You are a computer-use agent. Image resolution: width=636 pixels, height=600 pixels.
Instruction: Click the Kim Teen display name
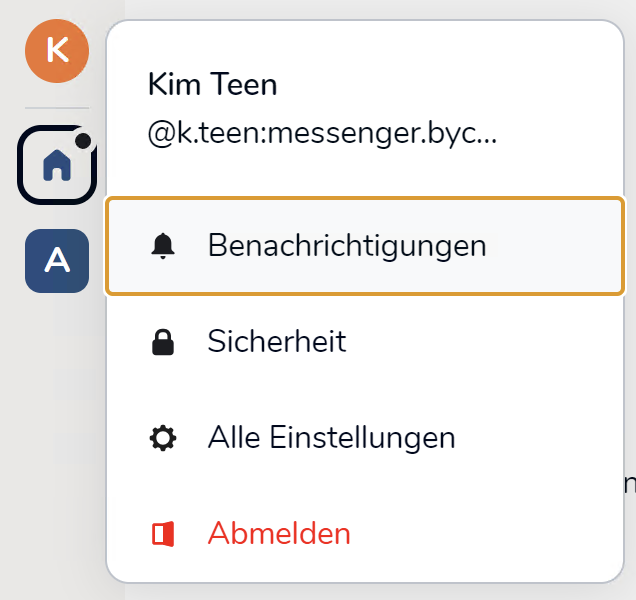coord(212,85)
